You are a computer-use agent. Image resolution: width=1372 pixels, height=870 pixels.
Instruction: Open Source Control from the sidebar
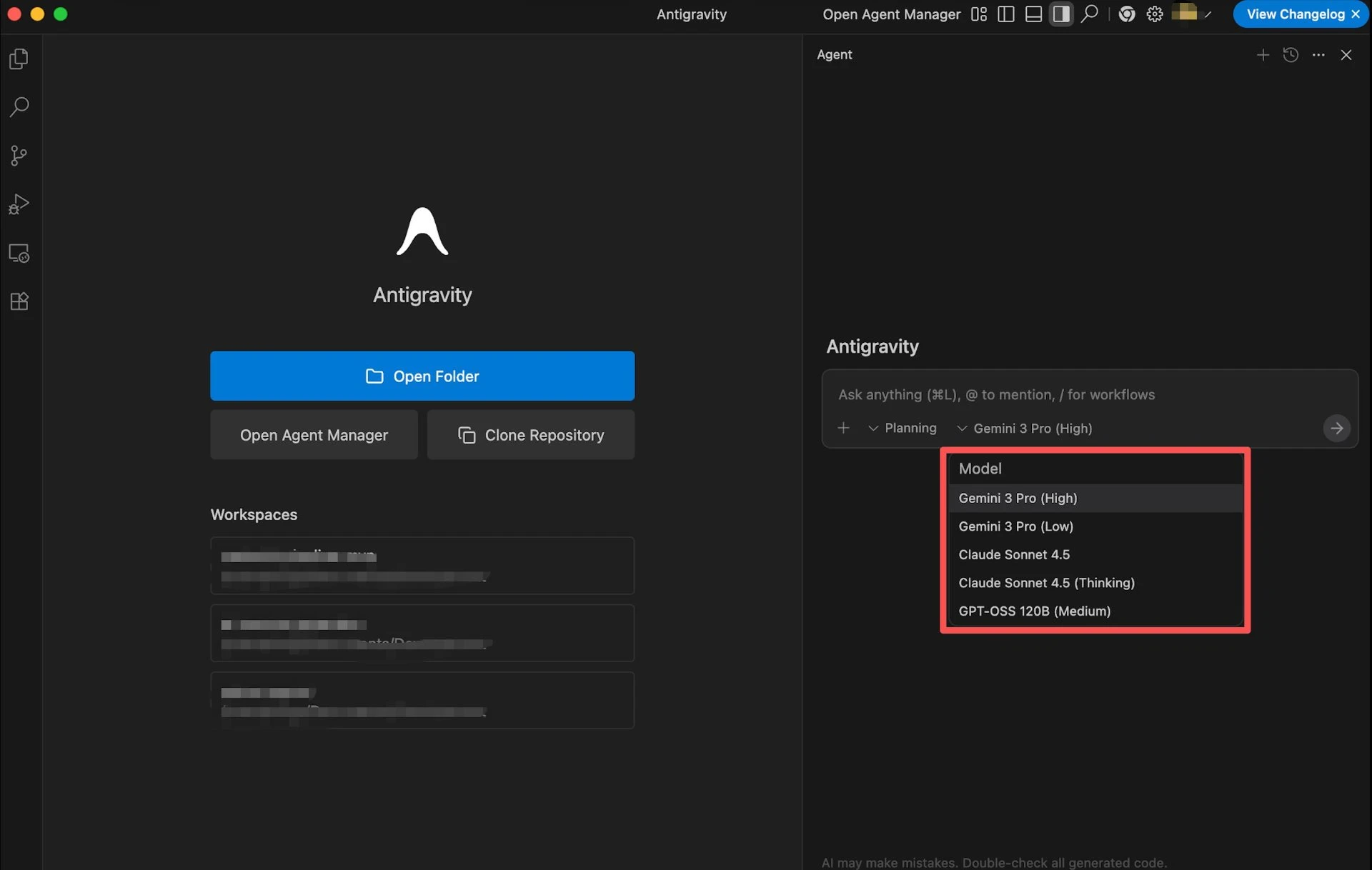point(19,156)
